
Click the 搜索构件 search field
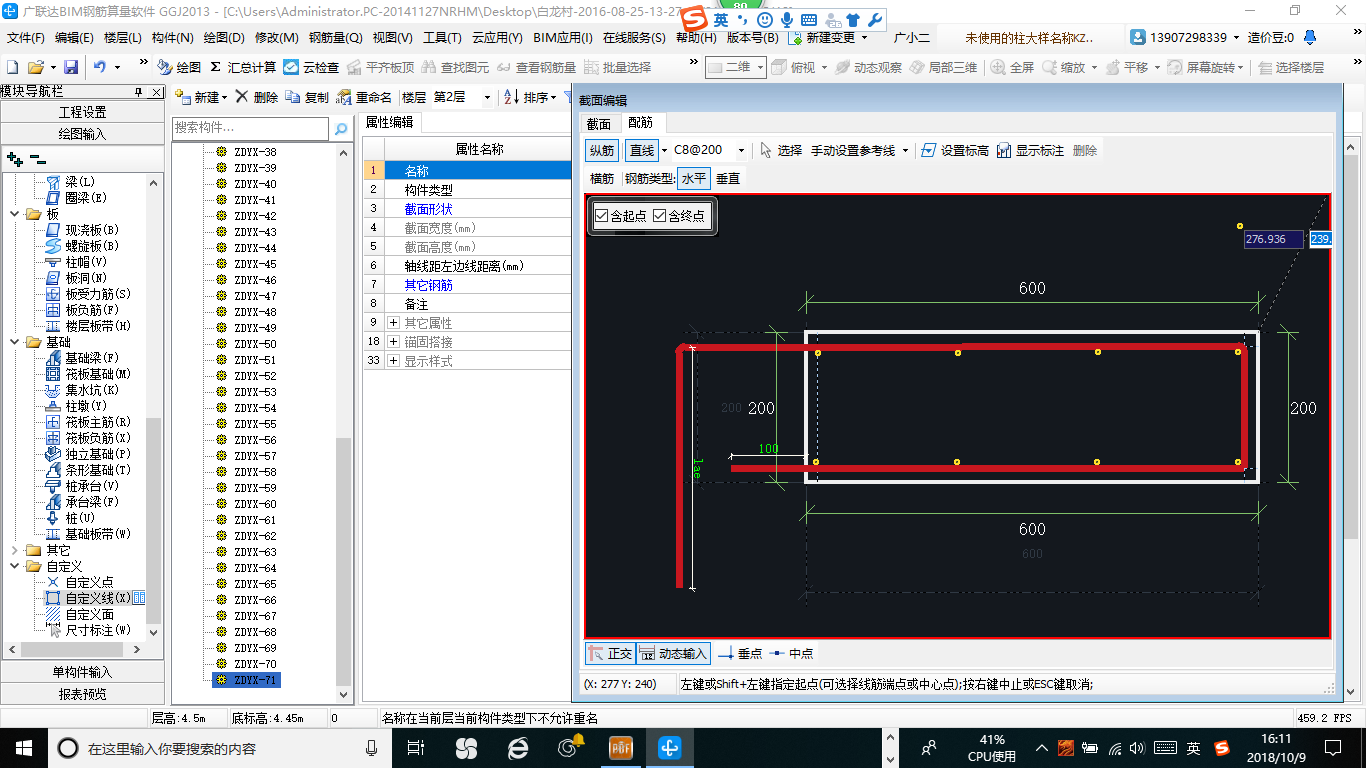click(250, 128)
